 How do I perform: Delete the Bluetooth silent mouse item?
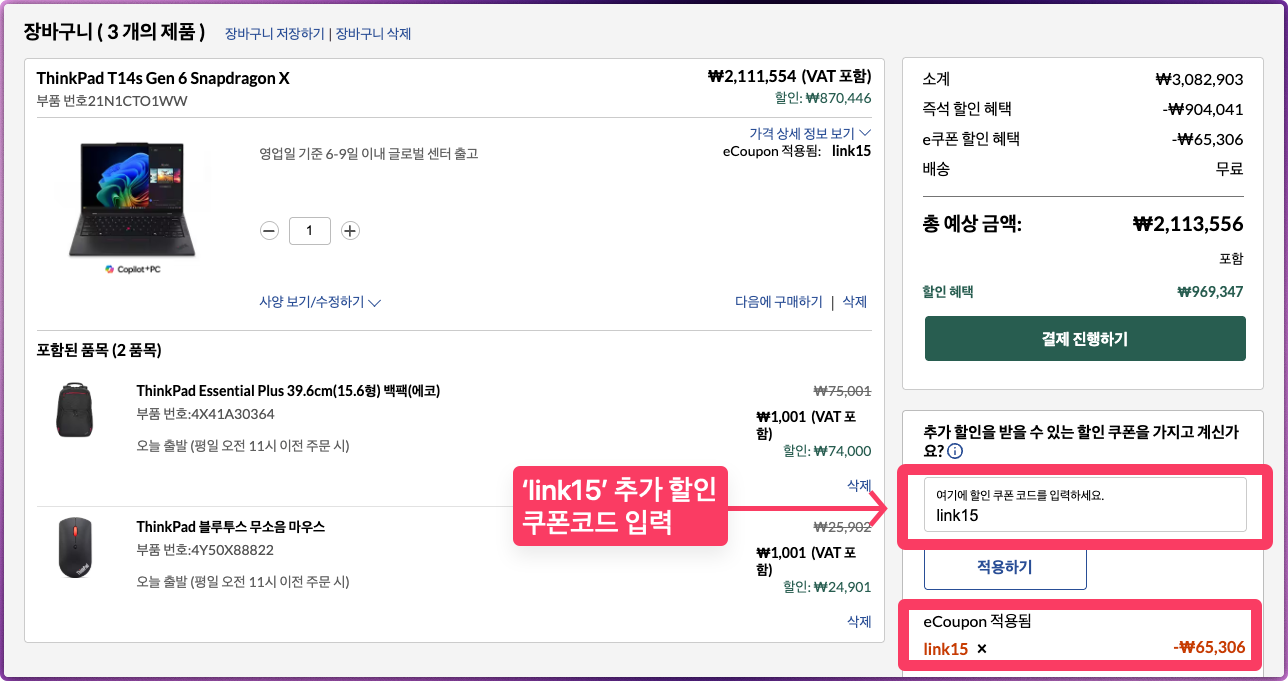[859, 621]
